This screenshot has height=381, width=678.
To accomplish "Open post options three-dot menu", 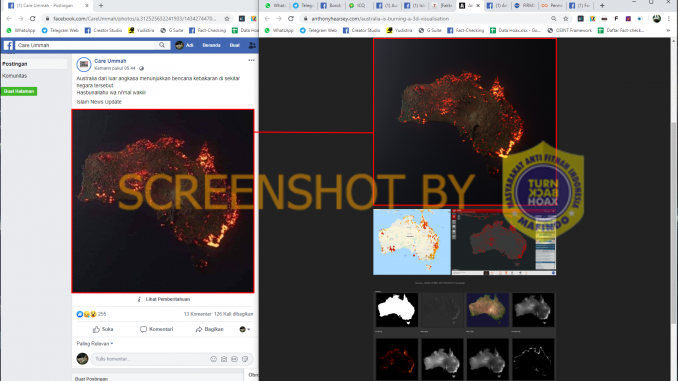I will 251,60.
